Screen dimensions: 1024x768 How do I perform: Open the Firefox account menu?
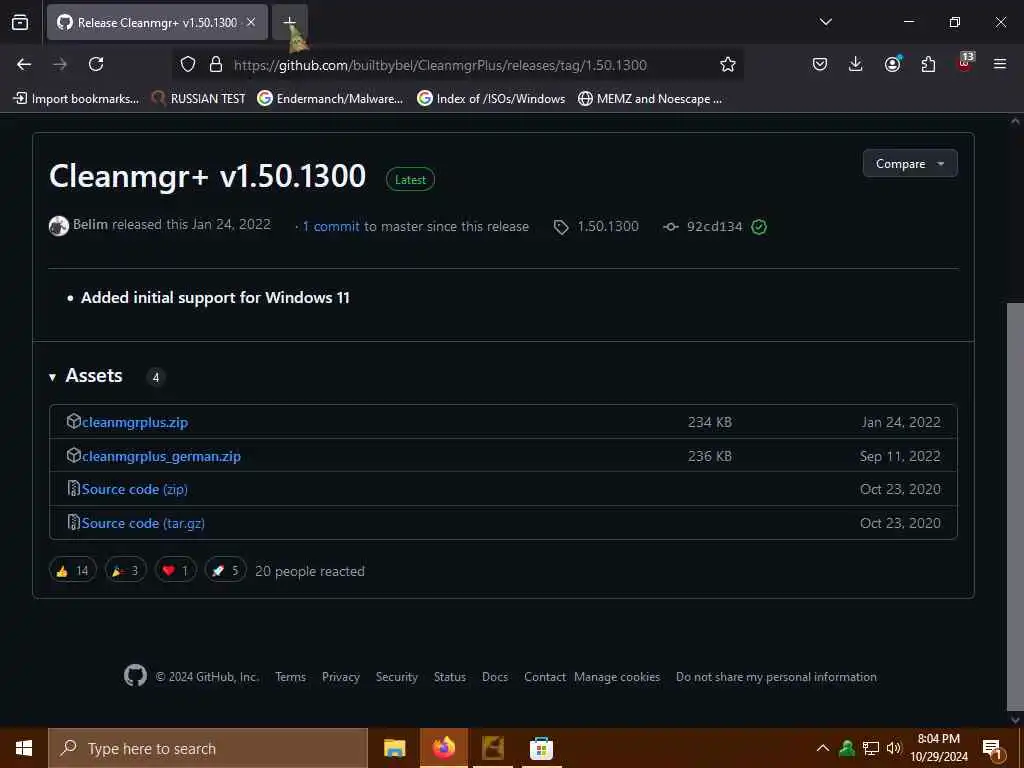pos(892,64)
